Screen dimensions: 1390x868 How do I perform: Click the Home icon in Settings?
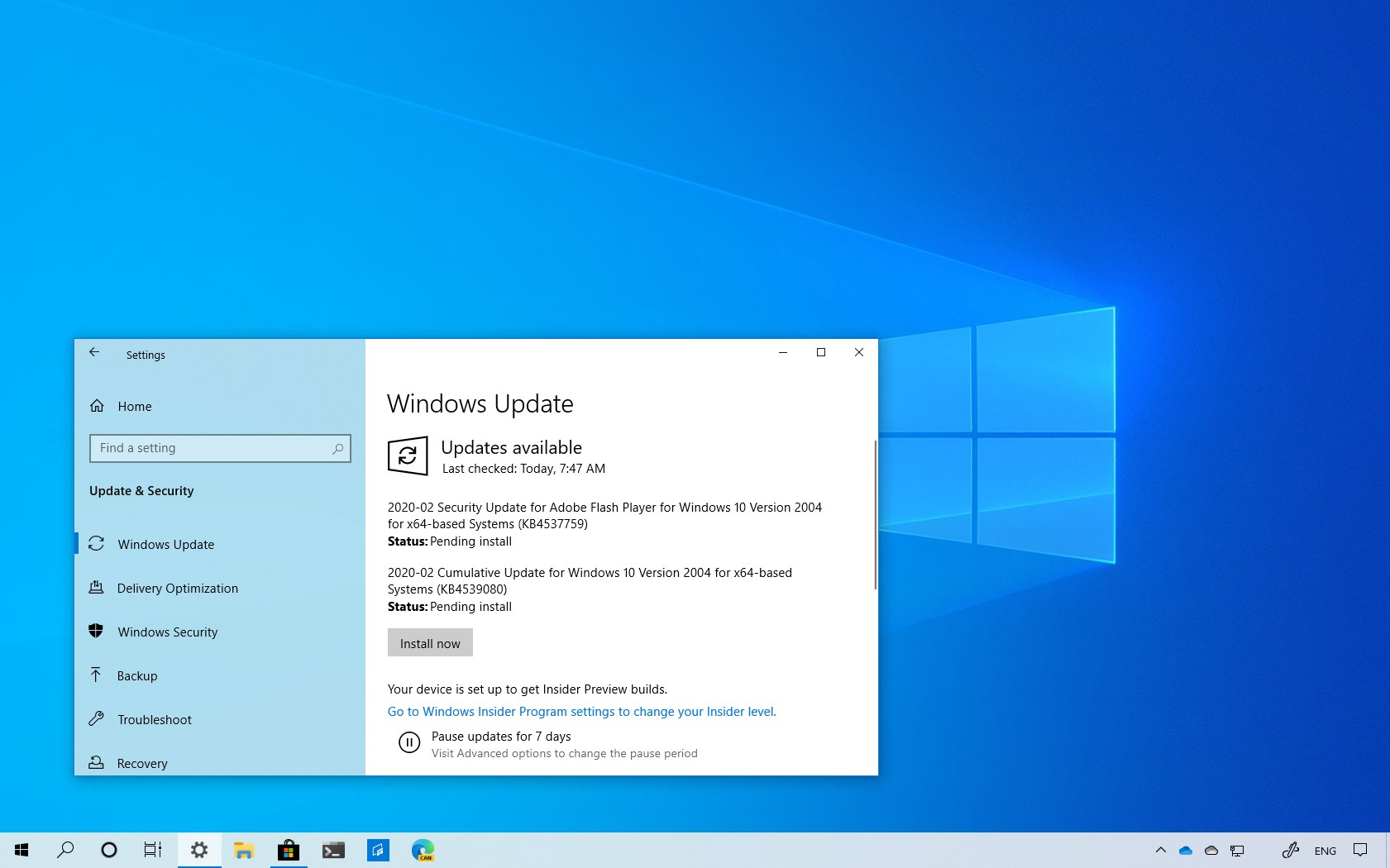pyautogui.click(x=134, y=406)
